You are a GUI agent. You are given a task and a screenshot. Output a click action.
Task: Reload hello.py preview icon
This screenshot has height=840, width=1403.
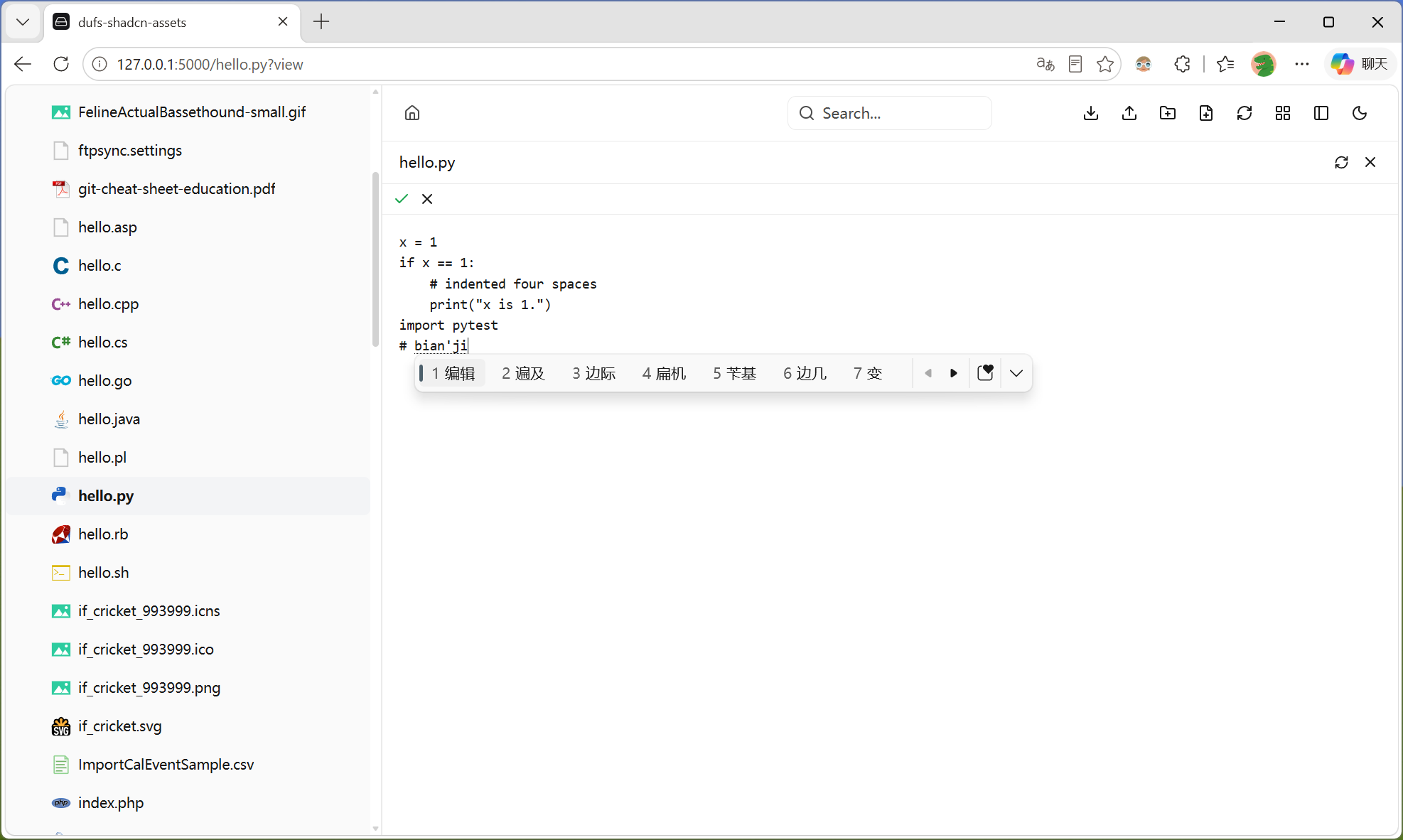1341,163
